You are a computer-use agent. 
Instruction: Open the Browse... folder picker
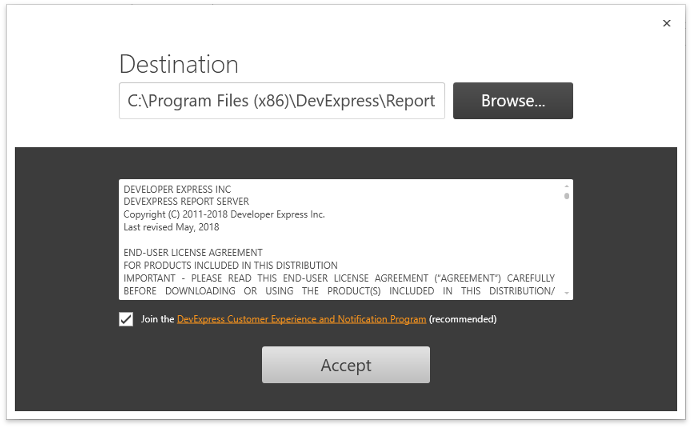[513, 101]
